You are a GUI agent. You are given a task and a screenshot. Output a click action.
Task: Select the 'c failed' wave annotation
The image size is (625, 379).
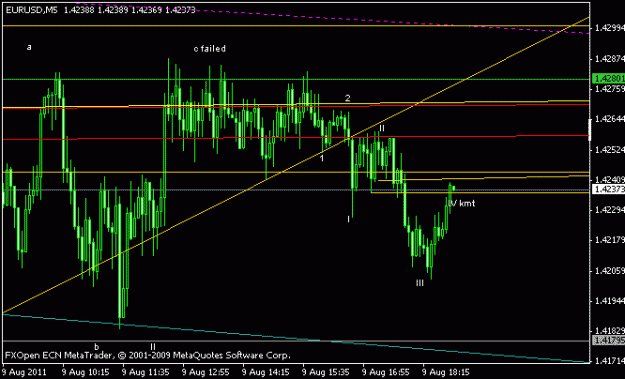210,49
